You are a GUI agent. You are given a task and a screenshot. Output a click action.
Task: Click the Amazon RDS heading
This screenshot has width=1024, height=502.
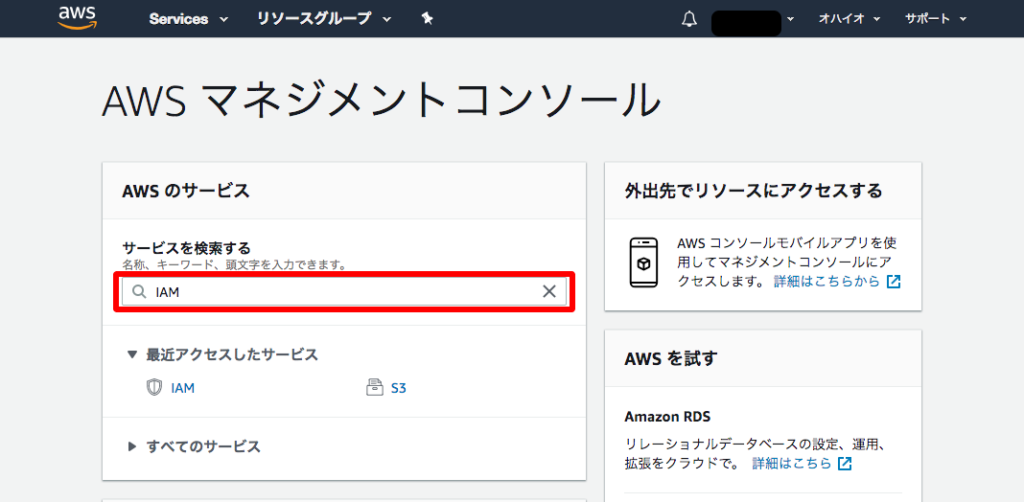(x=667, y=416)
